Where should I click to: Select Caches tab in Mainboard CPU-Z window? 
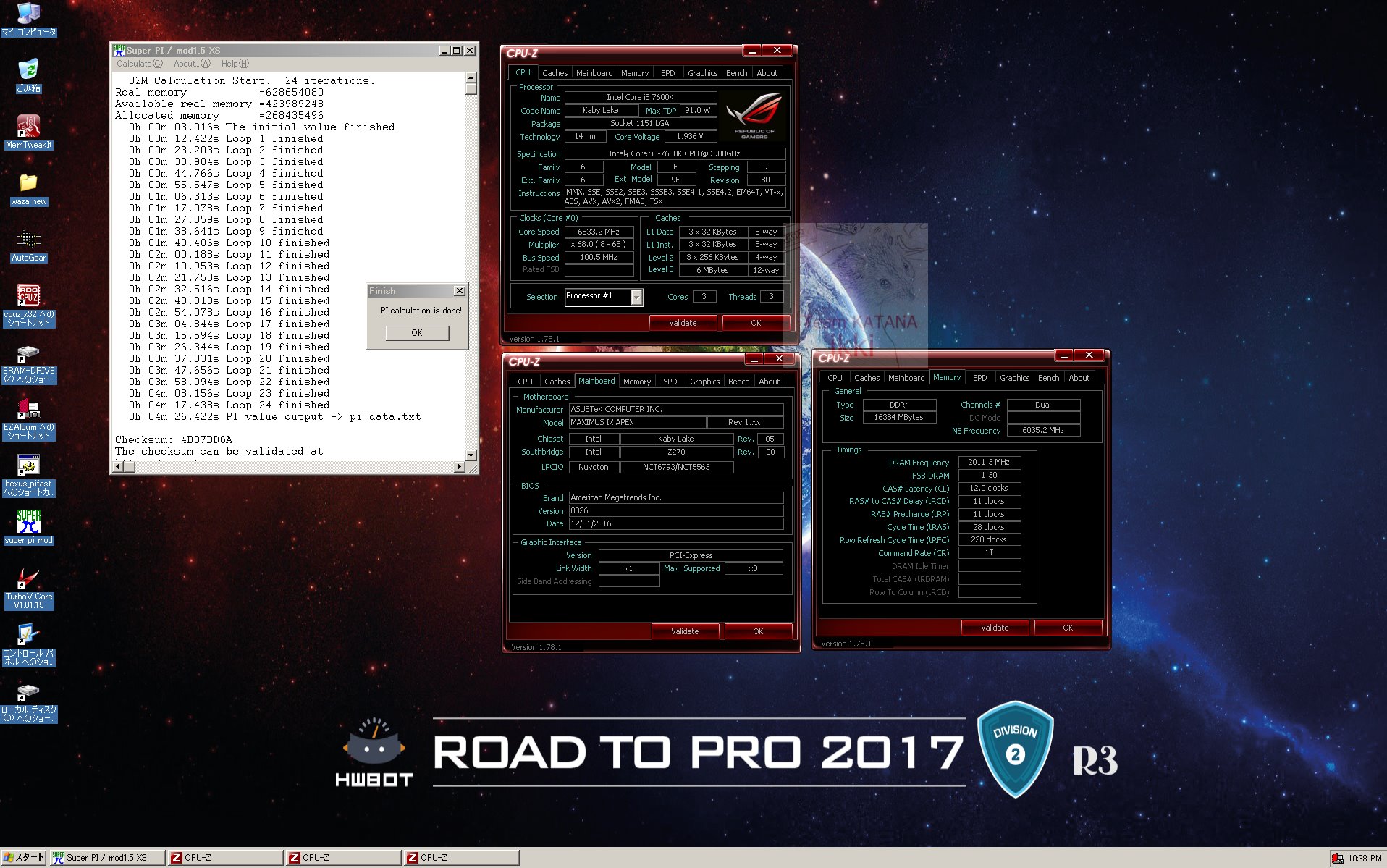tap(557, 382)
